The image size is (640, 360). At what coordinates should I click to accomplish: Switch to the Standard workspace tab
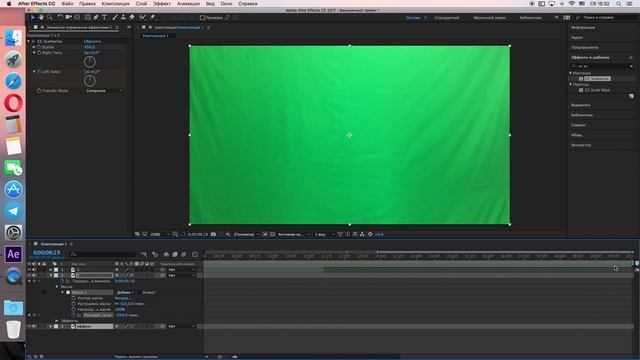point(447,18)
